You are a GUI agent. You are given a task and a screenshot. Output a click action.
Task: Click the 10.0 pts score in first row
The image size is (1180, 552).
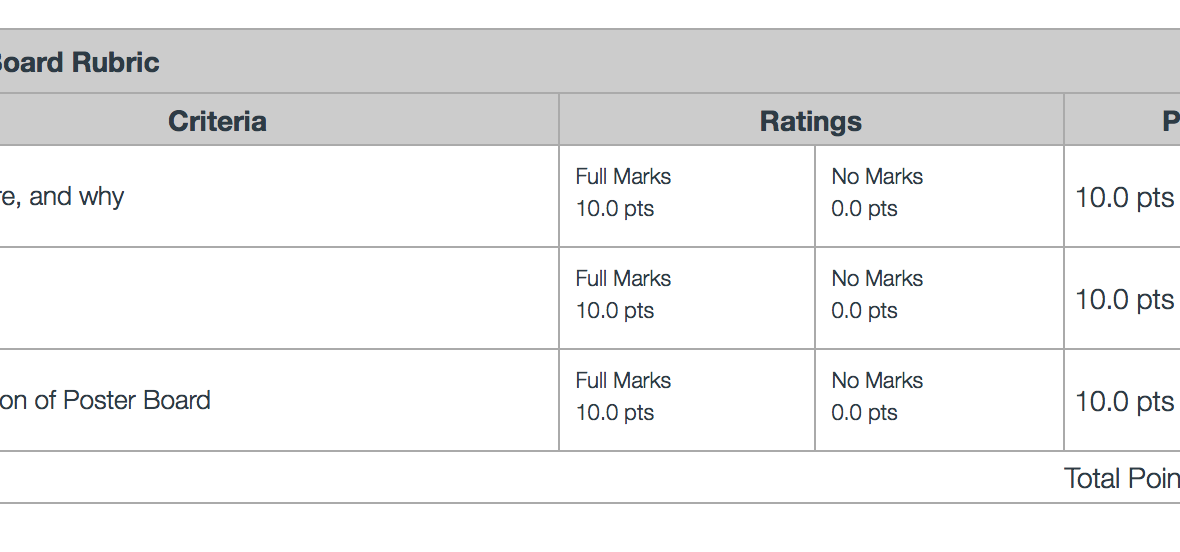point(1124,198)
